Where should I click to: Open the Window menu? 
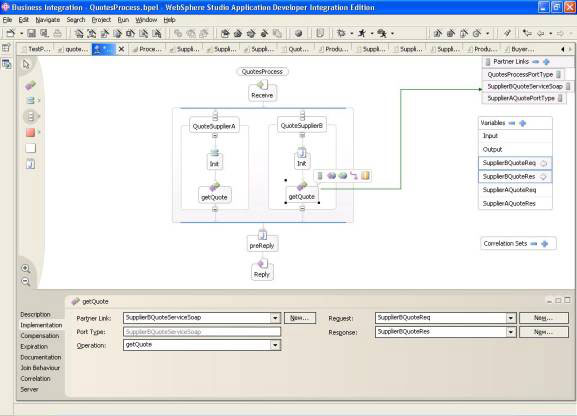click(x=146, y=20)
